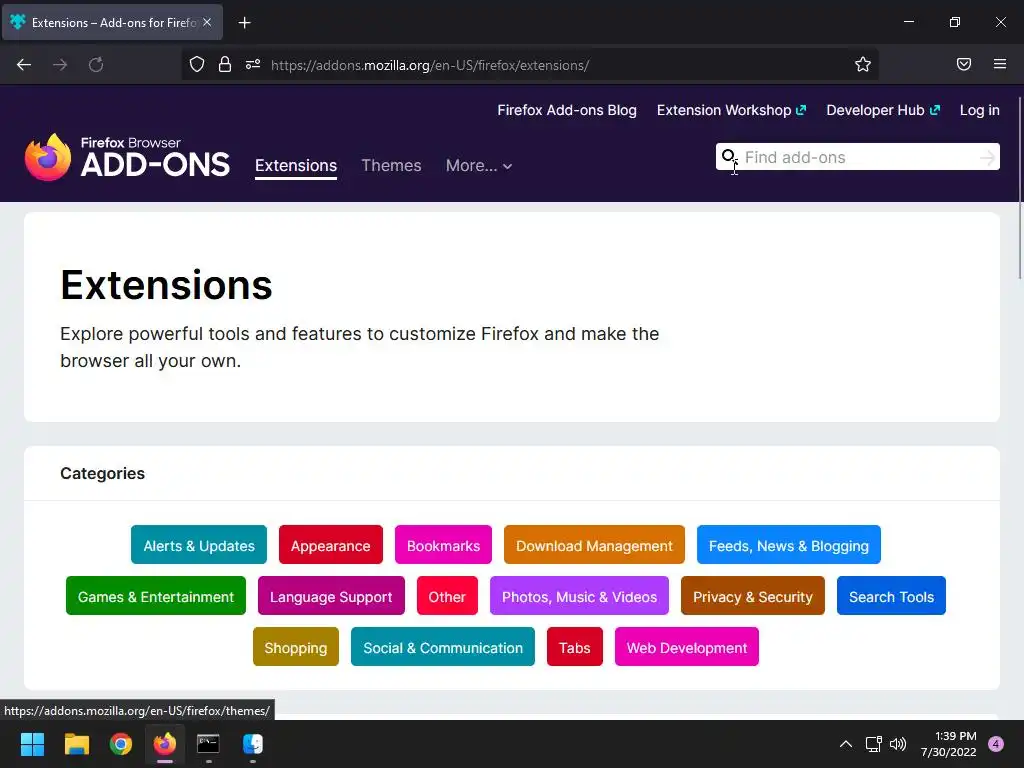1024x768 pixels.
Task: Click the browser forward arrow
Action: pos(60,65)
